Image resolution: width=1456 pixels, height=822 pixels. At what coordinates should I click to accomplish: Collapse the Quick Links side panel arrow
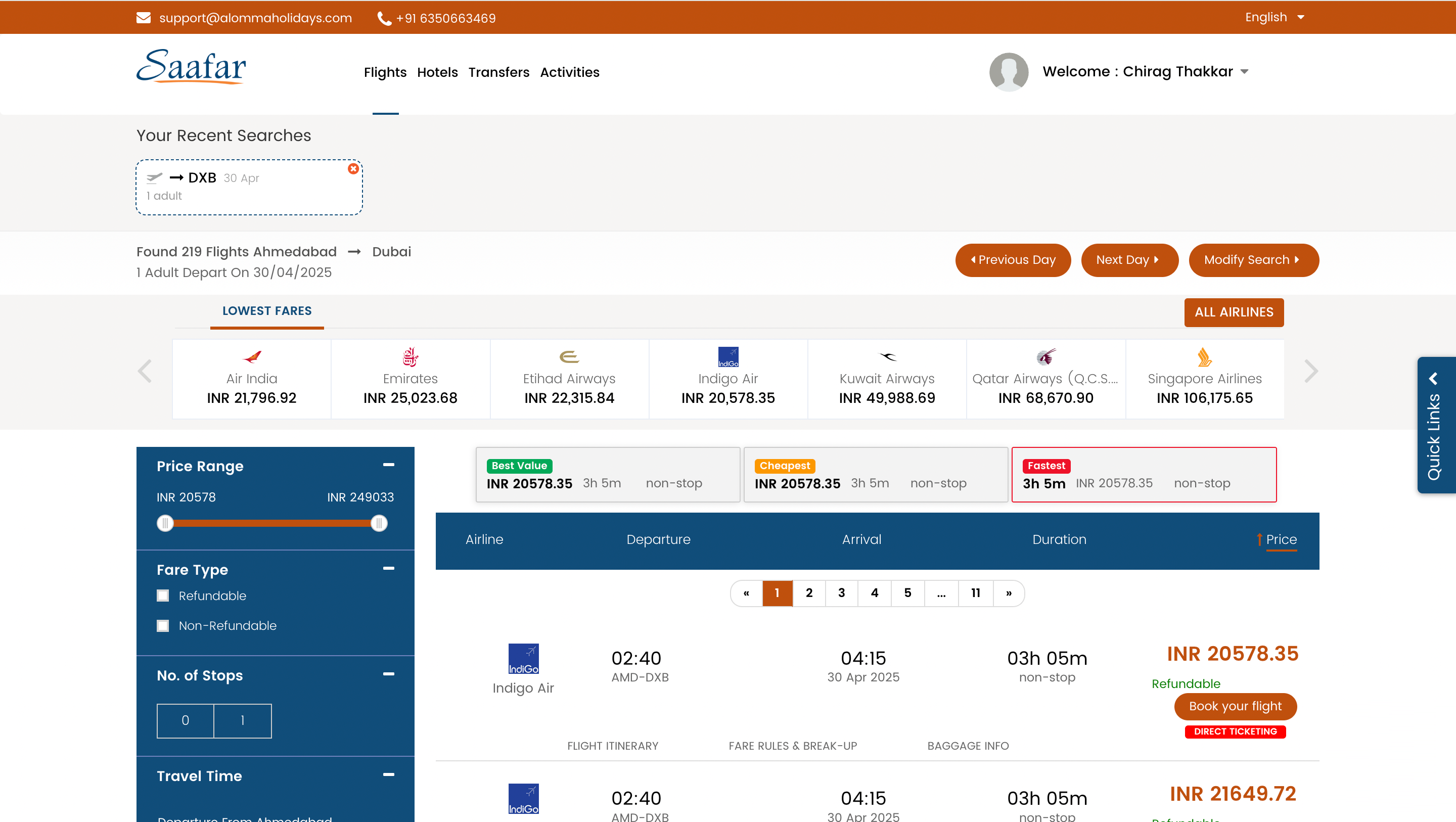[1433, 378]
